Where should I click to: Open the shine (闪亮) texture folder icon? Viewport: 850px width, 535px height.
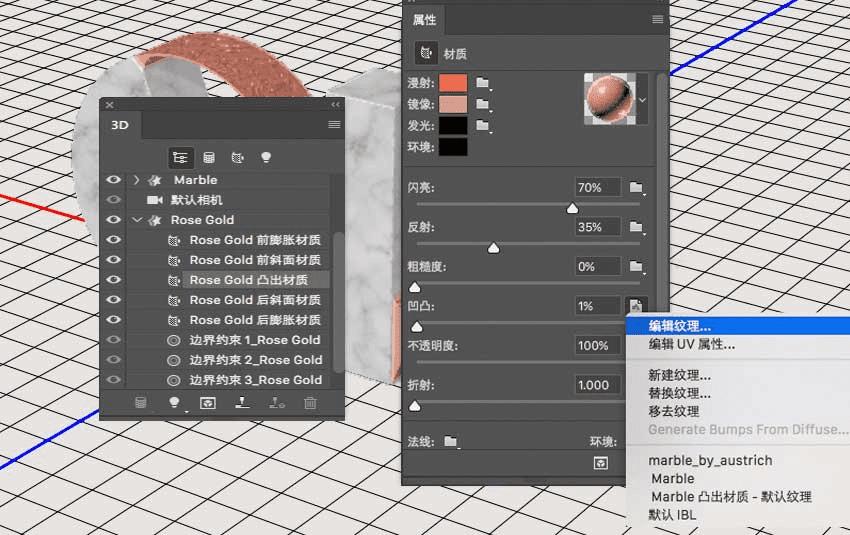point(636,188)
